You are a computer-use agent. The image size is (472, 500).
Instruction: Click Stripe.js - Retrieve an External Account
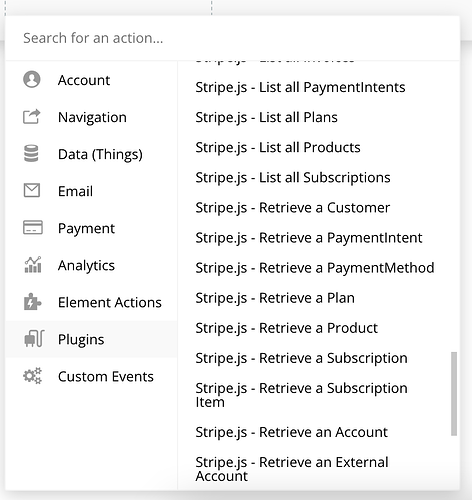coord(292,469)
